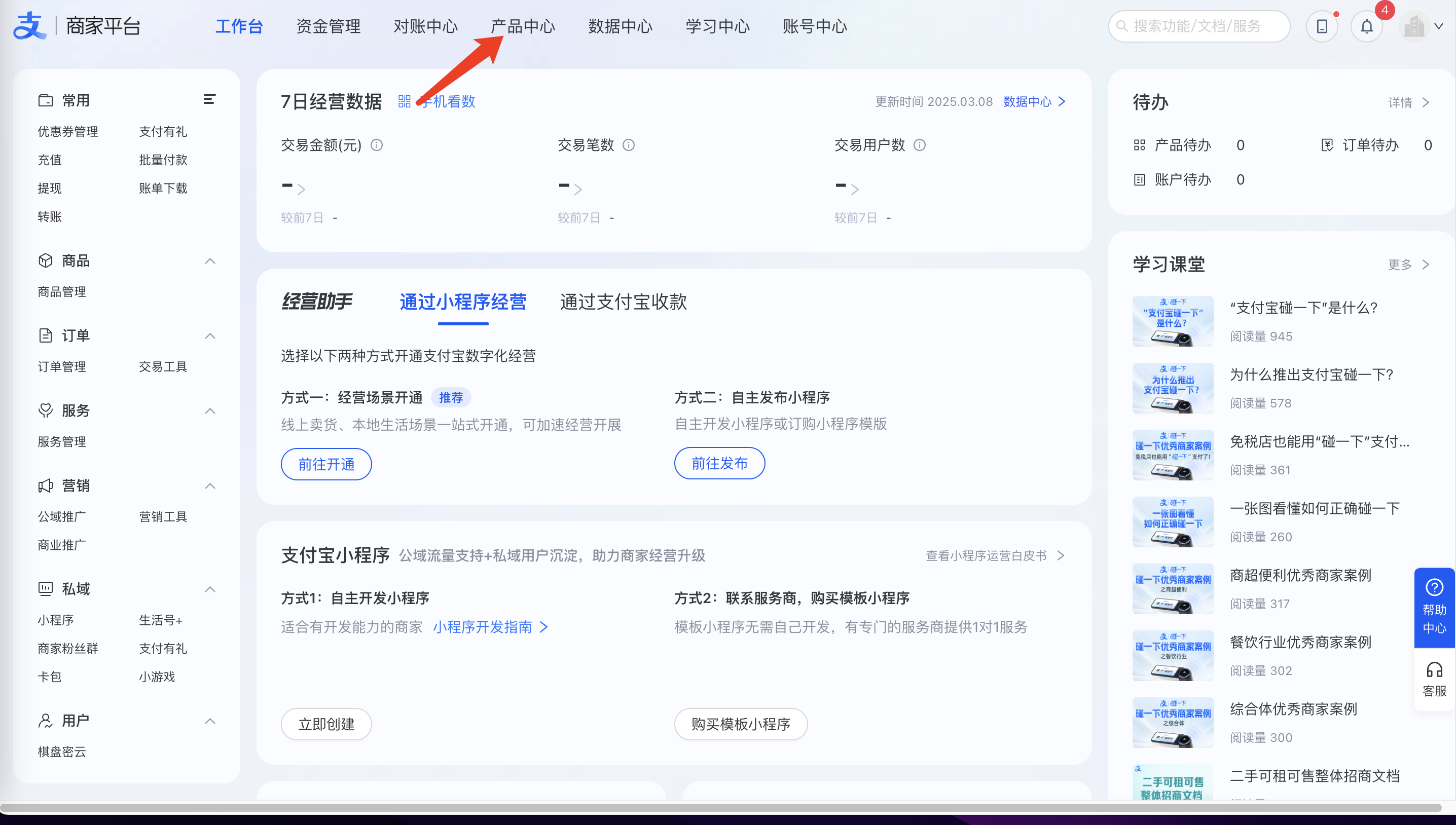Open the mobile device icon in header
This screenshot has width=1456, height=825.
(x=1322, y=26)
